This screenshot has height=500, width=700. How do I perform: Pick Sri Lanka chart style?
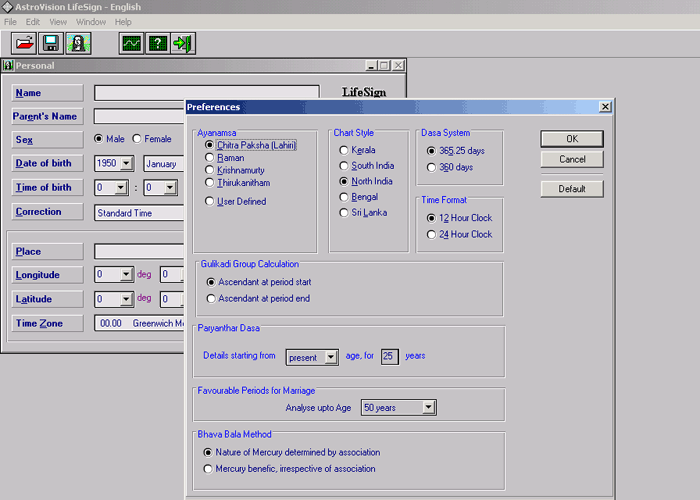click(363, 212)
